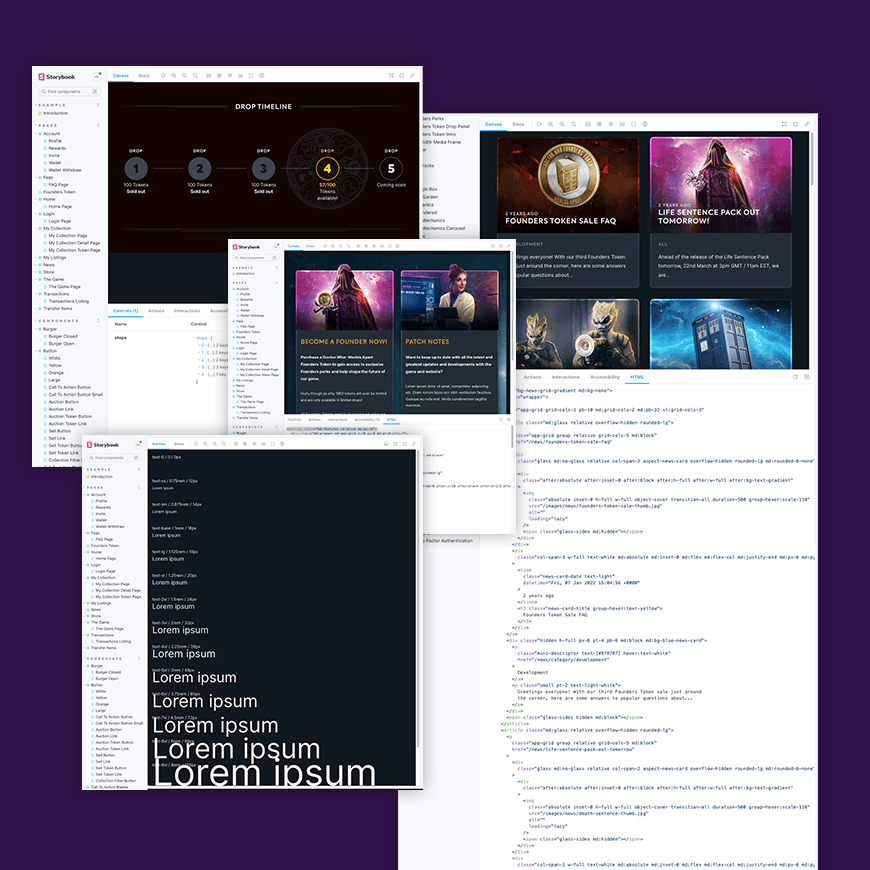Open the canvas in a new tab from the drop timeline window

coord(401,75)
